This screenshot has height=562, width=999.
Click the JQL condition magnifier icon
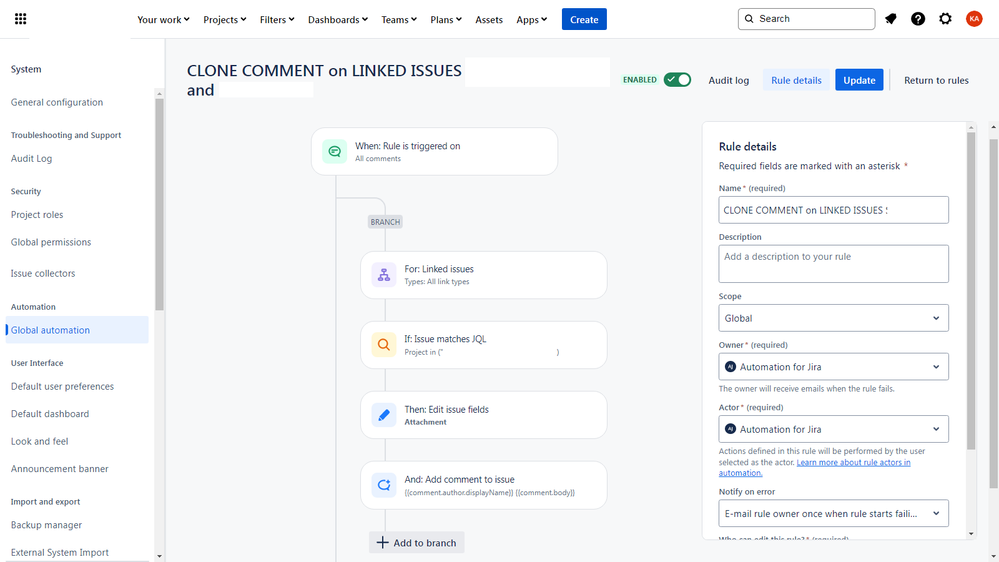(x=384, y=345)
